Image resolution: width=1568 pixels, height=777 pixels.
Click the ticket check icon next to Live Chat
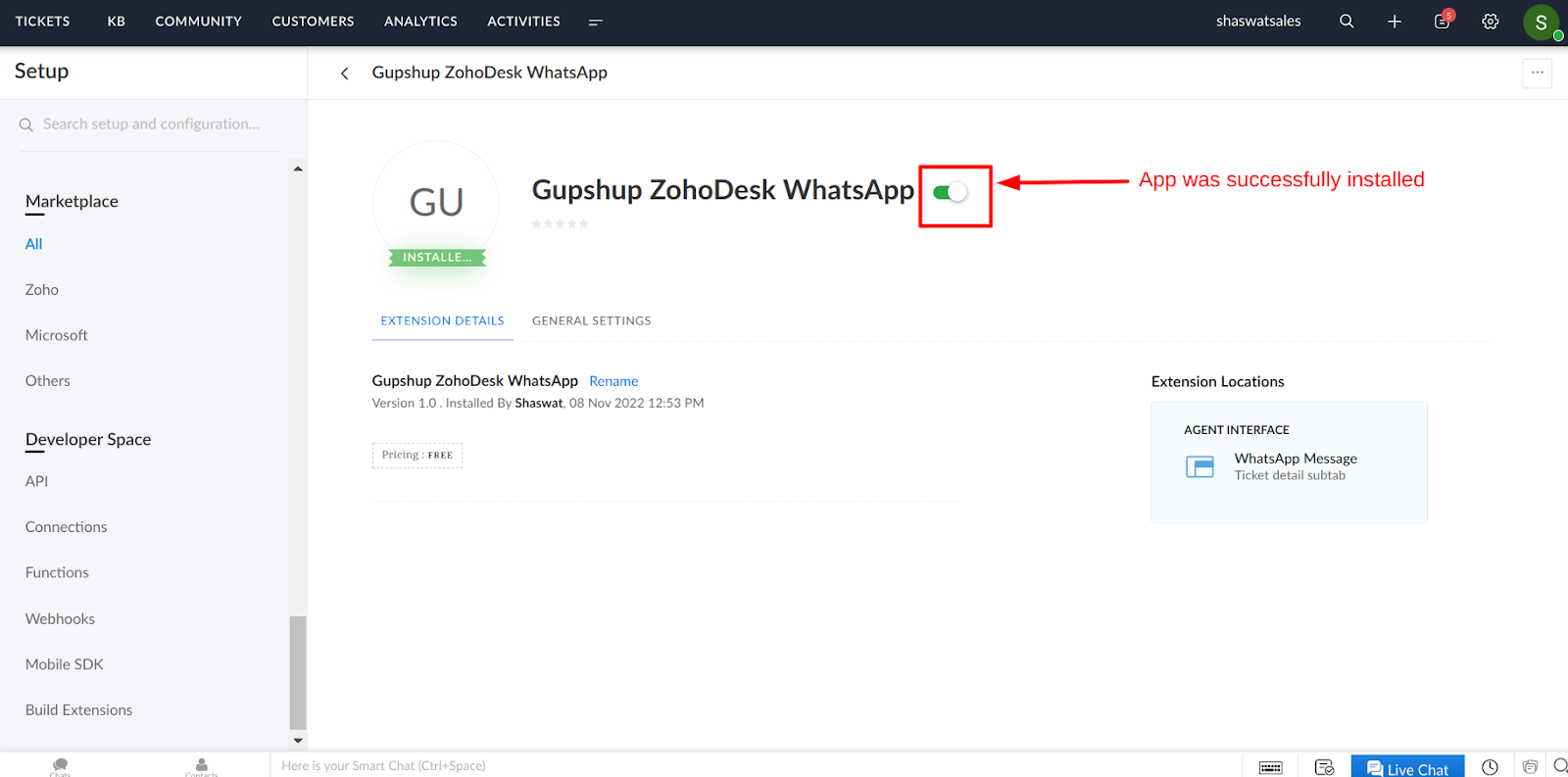coord(1324,767)
